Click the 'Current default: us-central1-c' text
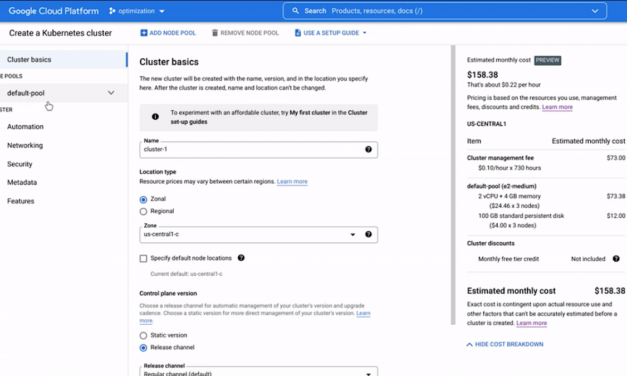The width and height of the screenshot is (627, 376). pyautogui.click(x=186, y=274)
